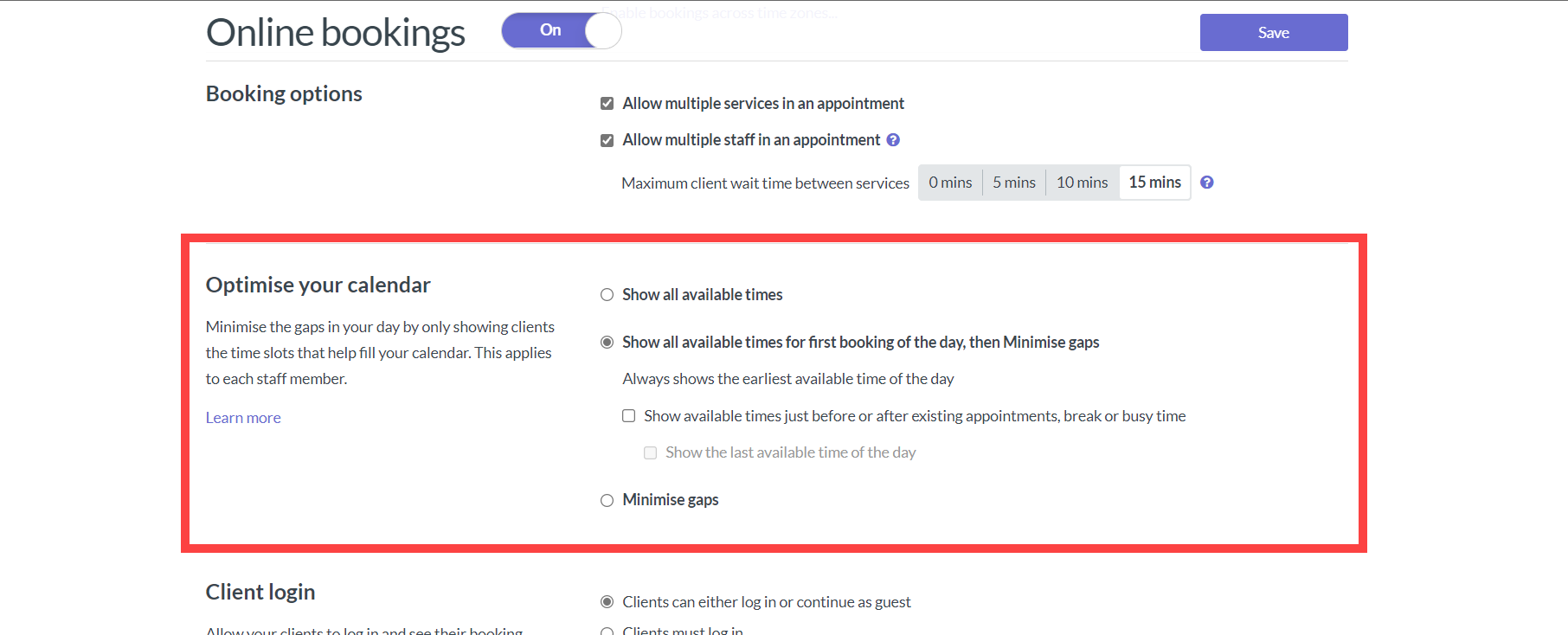Open the Learn more link
The width and height of the screenshot is (1568, 635).
coord(243,418)
